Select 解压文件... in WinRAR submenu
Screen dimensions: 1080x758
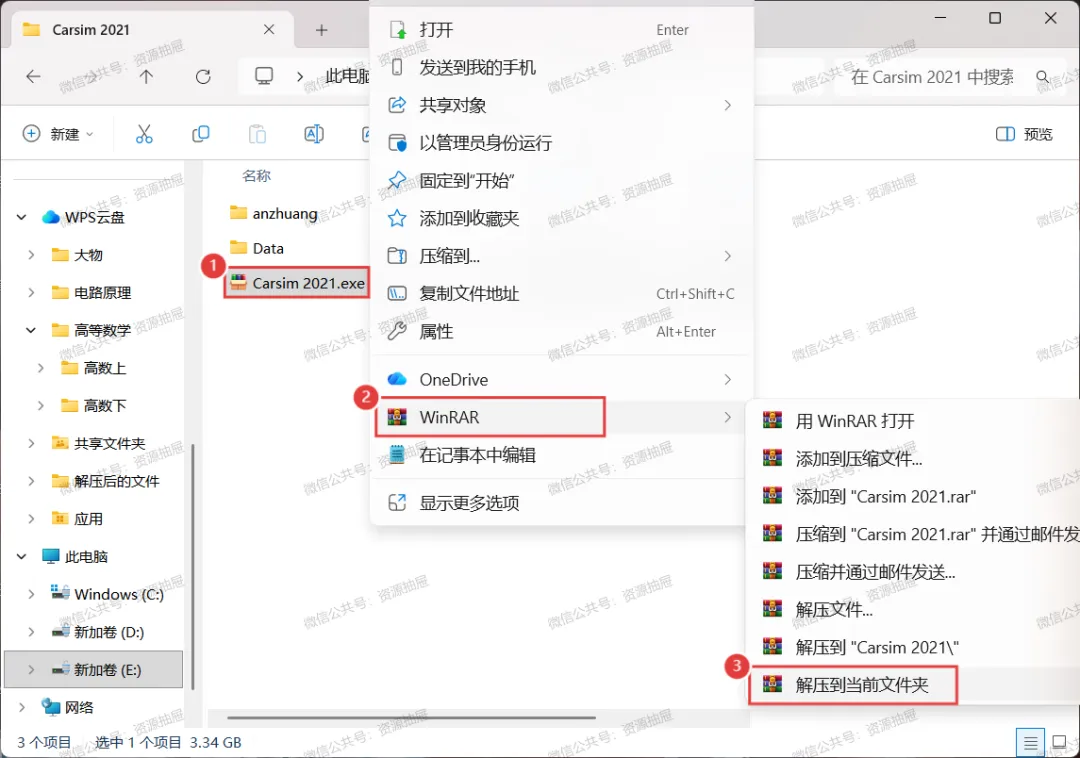(915, 609)
